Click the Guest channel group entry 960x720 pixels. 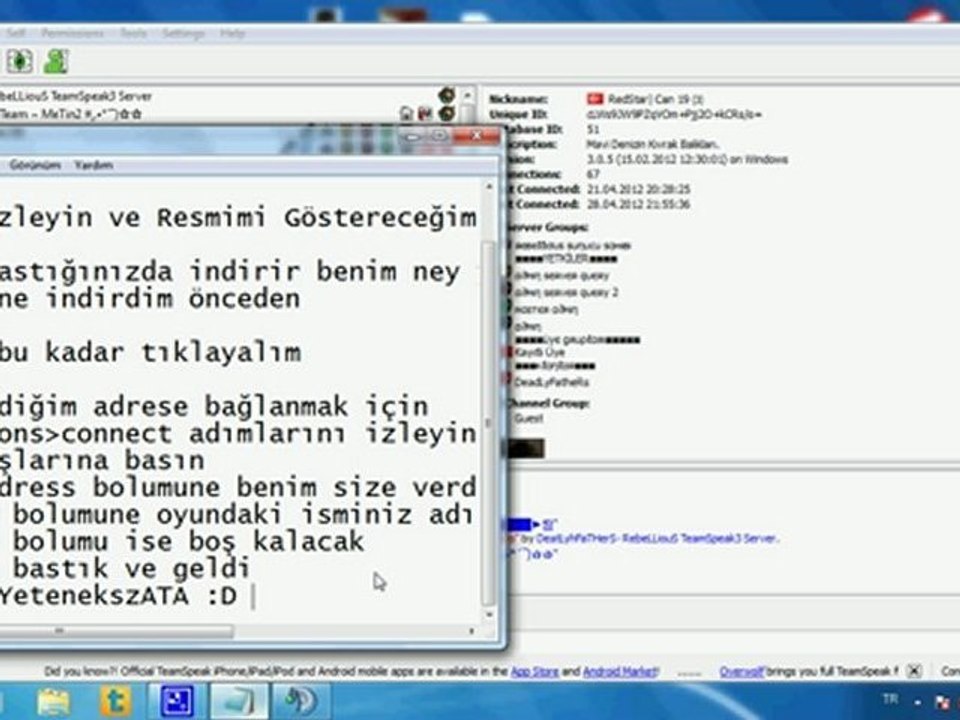pyautogui.click(x=528, y=418)
